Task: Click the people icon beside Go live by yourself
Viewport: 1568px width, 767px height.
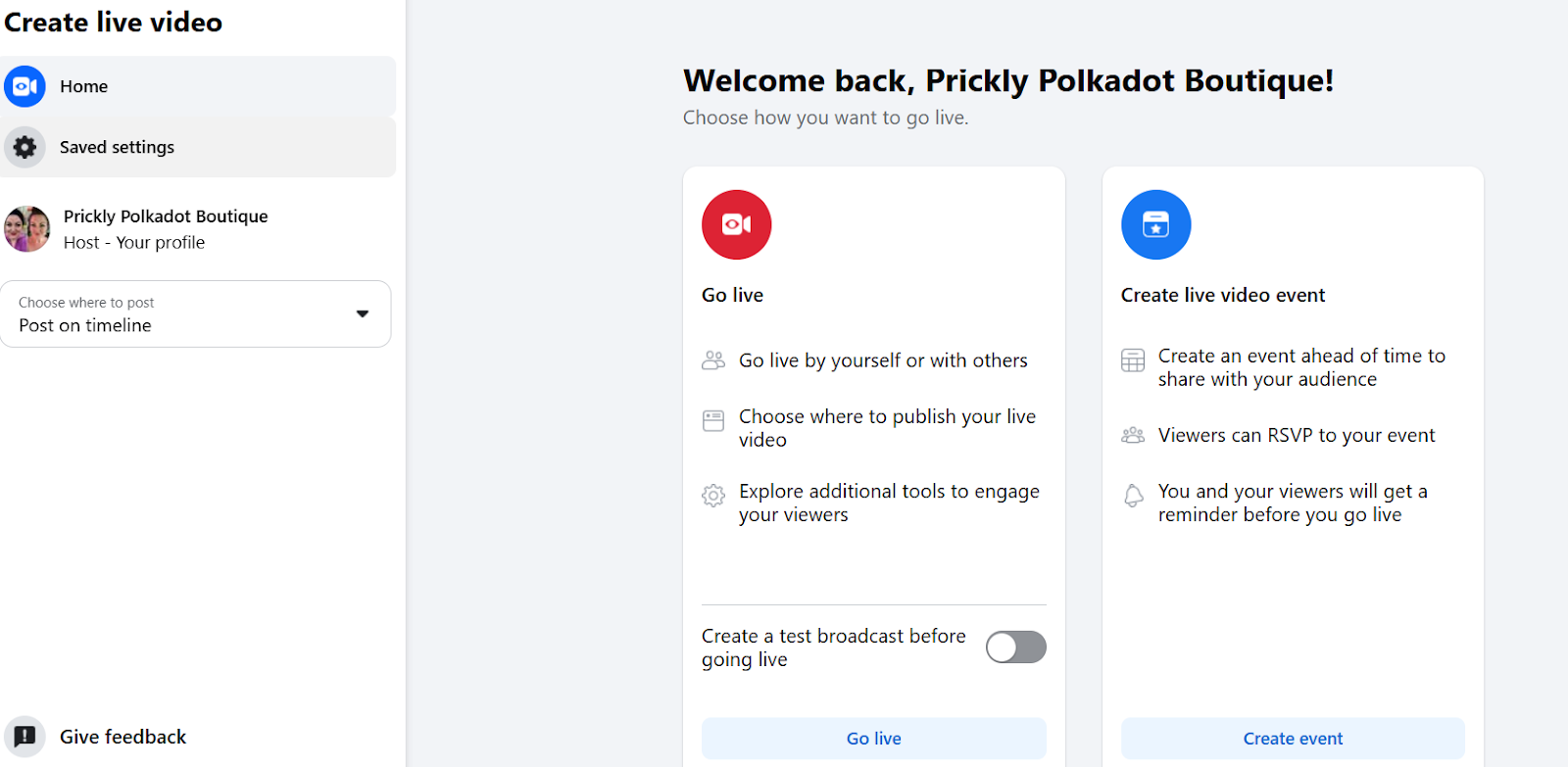Action: [713, 360]
